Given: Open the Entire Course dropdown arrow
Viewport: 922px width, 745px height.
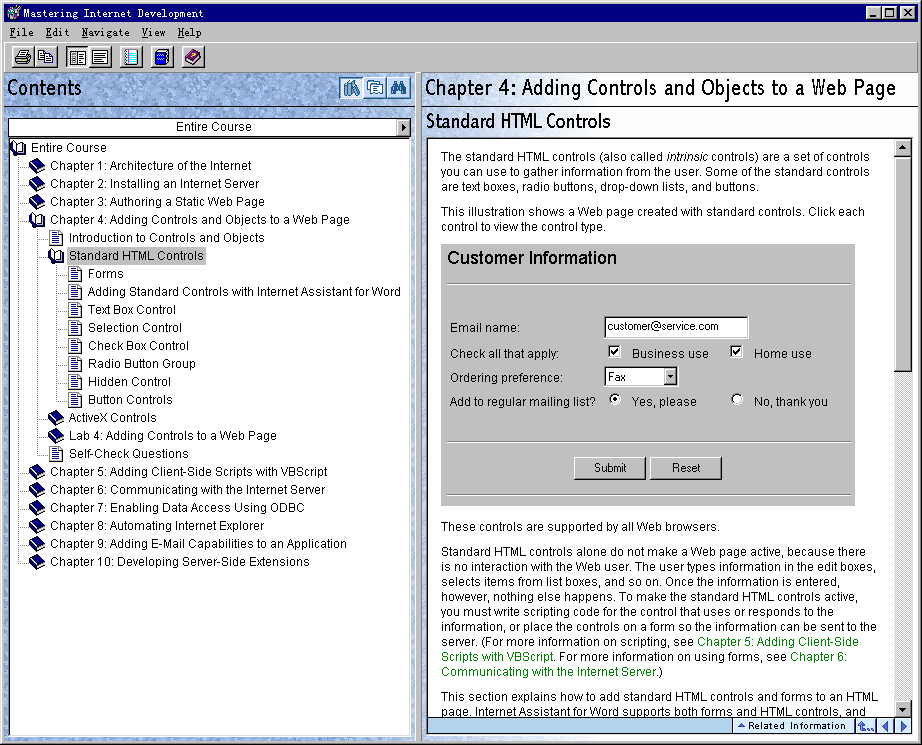Looking at the screenshot, I should tap(403, 127).
